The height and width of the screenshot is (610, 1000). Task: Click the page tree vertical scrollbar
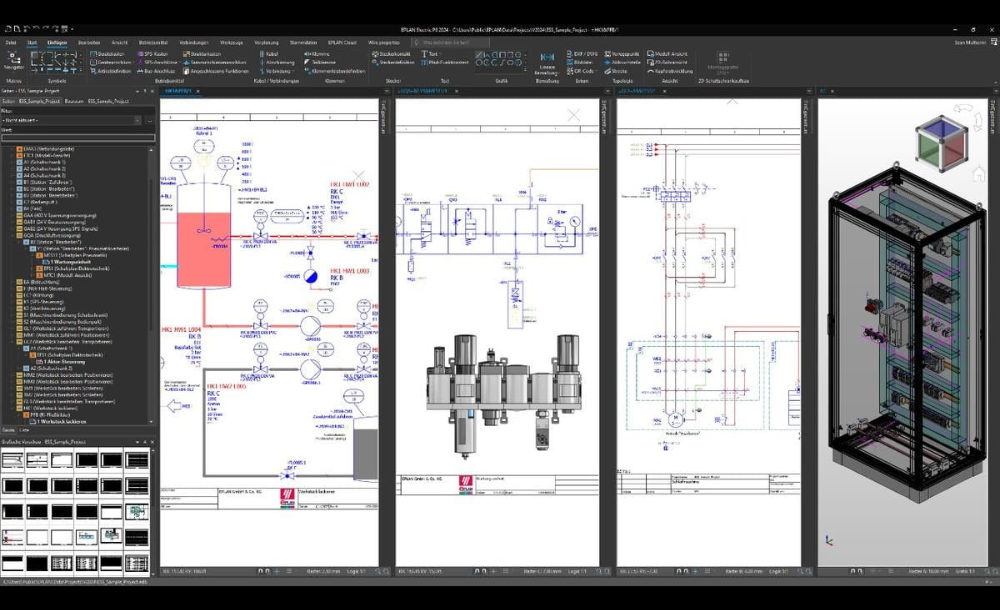point(151,285)
